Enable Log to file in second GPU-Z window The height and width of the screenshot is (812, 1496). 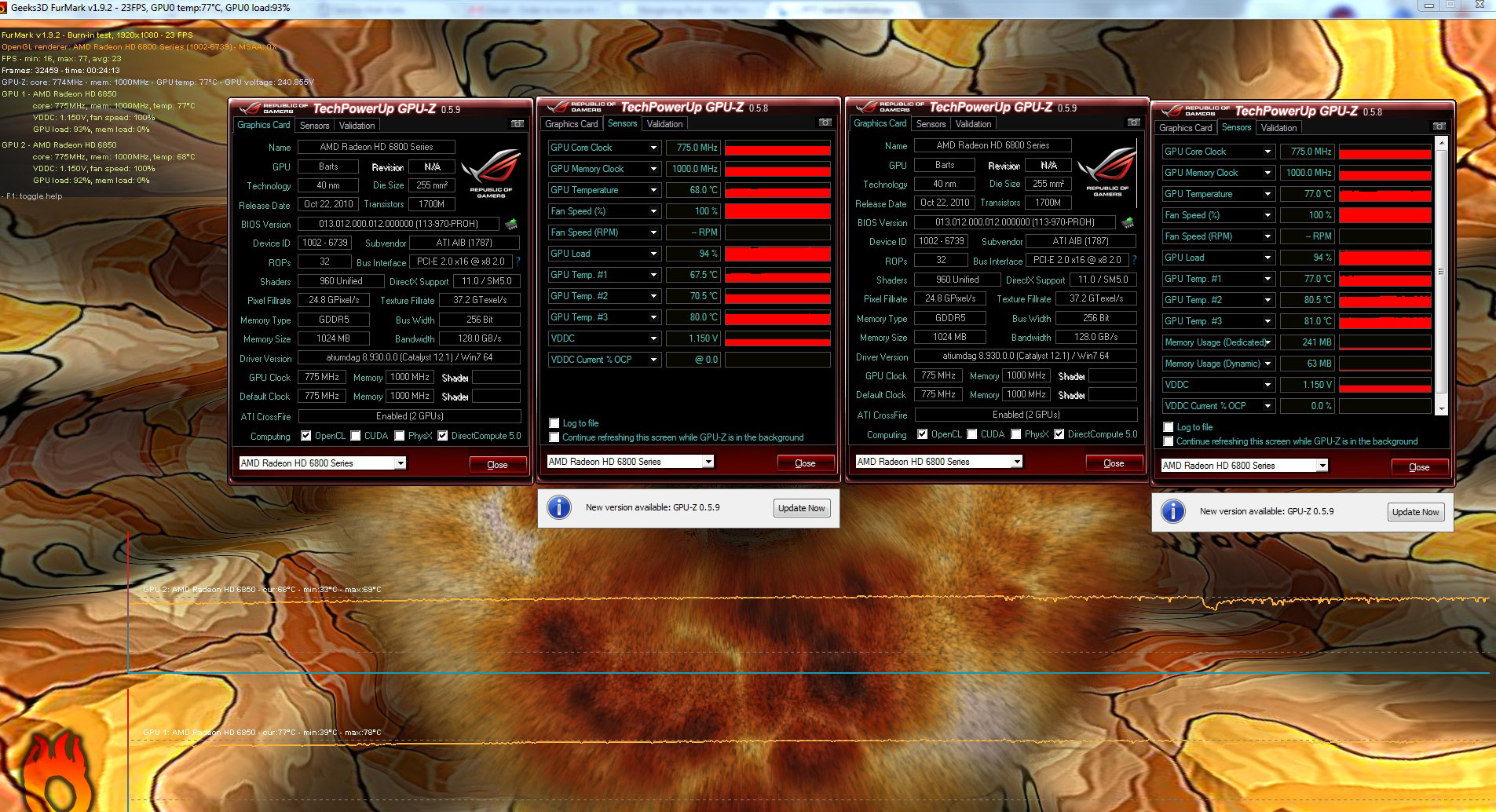tap(554, 423)
